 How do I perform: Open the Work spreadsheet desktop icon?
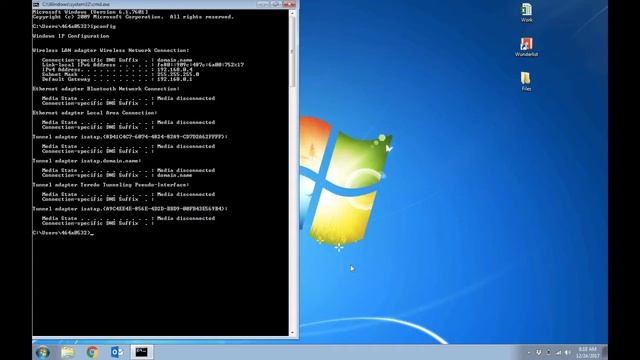point(526,13)
